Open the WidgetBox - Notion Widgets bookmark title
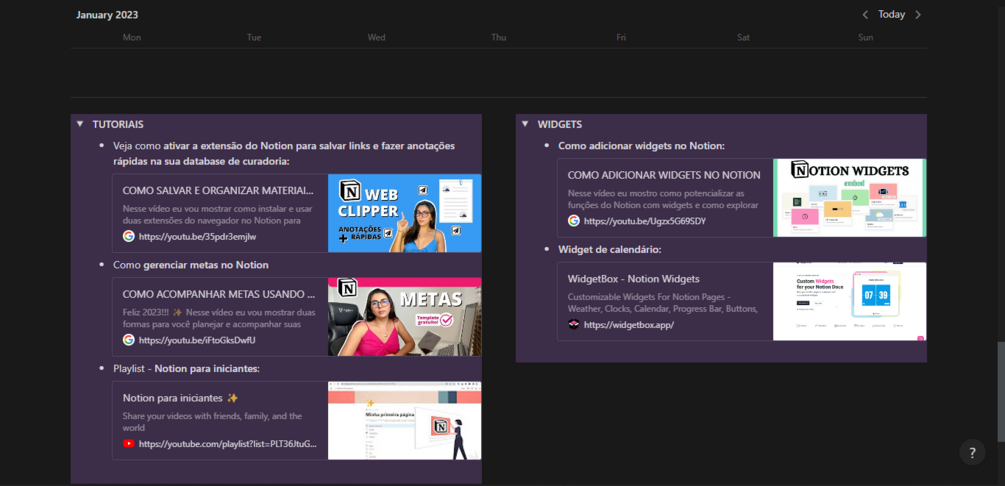Screen dimensions: 1005x486 pos(633,279)
